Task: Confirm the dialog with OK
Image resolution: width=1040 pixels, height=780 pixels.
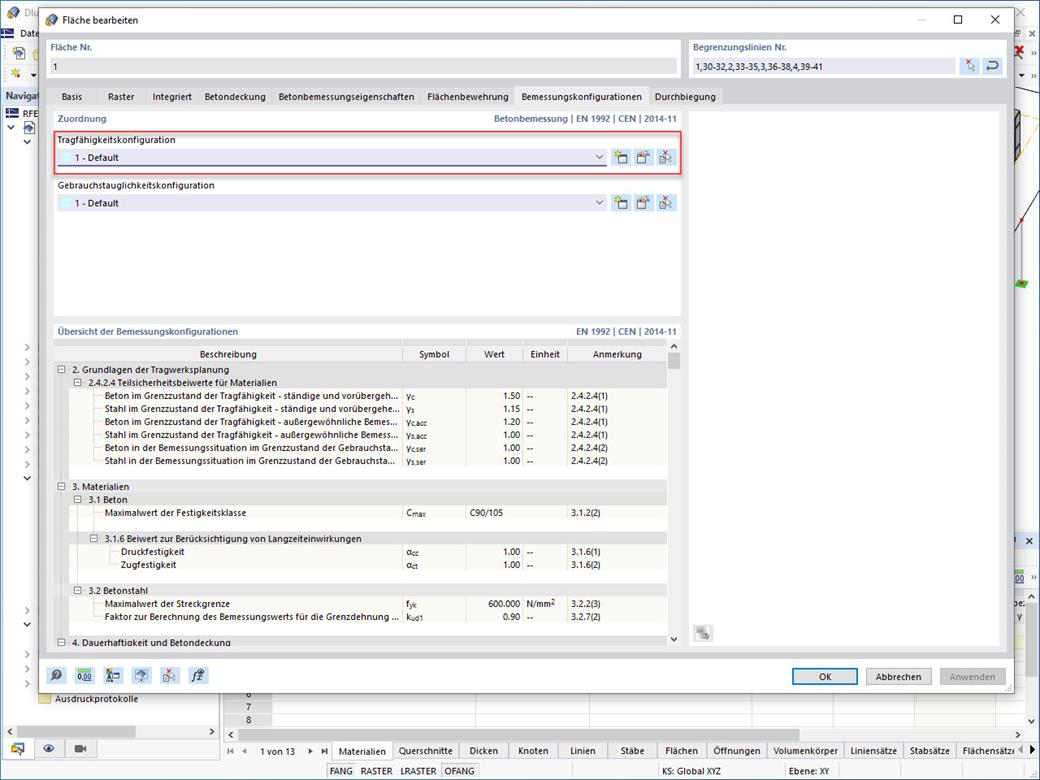Action: pos(824,676)
